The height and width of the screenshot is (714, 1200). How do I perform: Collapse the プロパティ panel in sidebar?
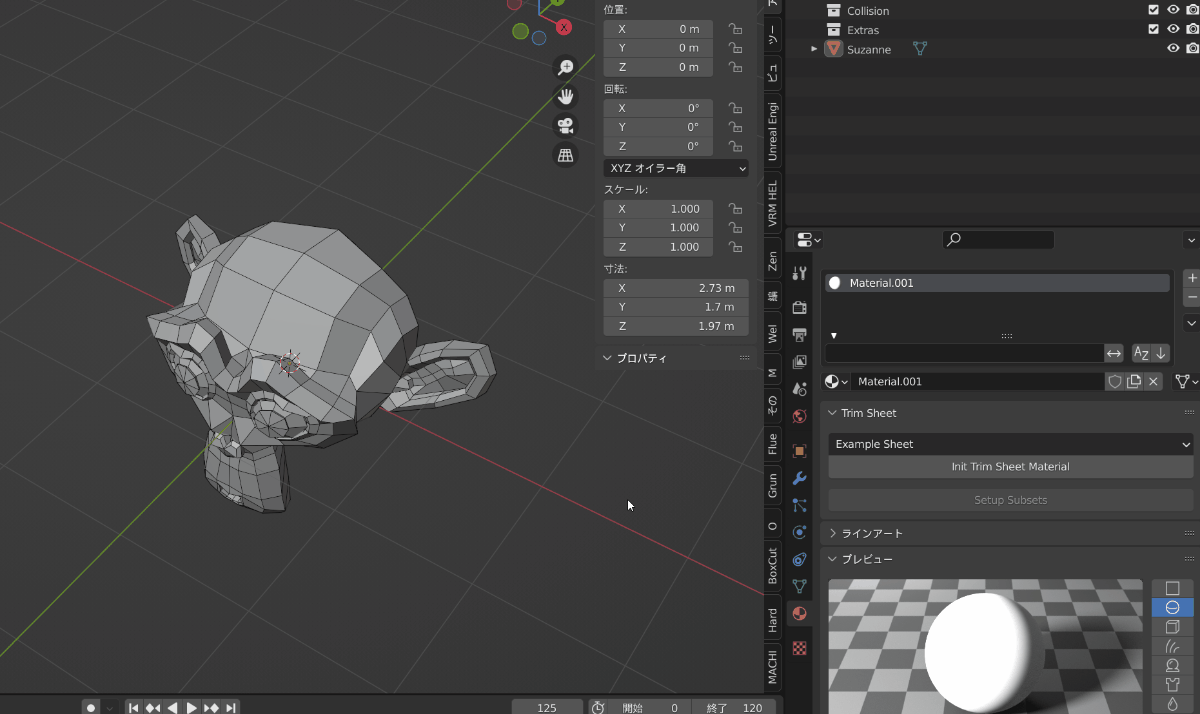click(x=607, y=357)
